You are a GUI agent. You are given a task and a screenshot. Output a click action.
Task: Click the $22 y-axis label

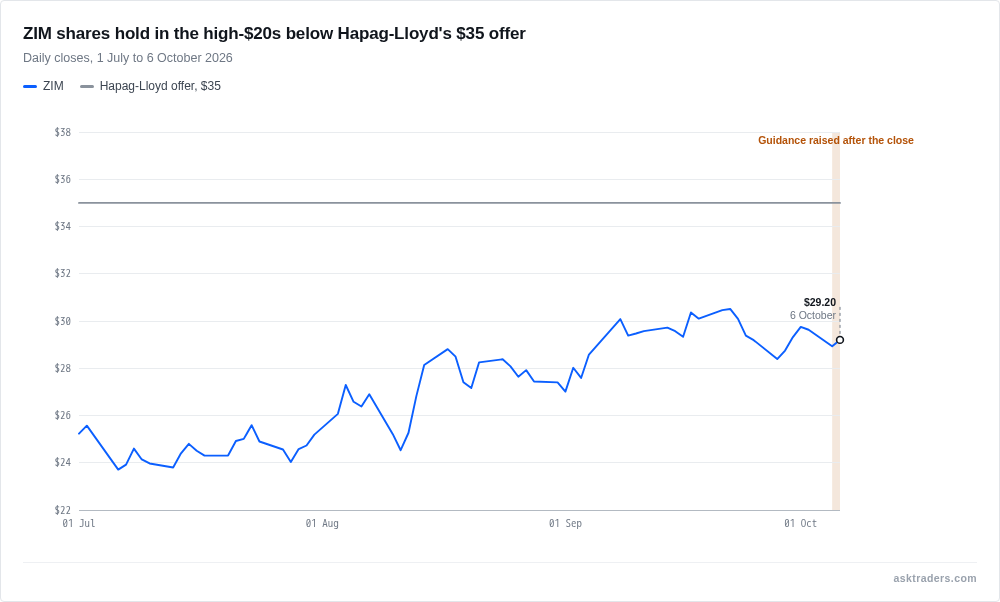tap(62, 510)
